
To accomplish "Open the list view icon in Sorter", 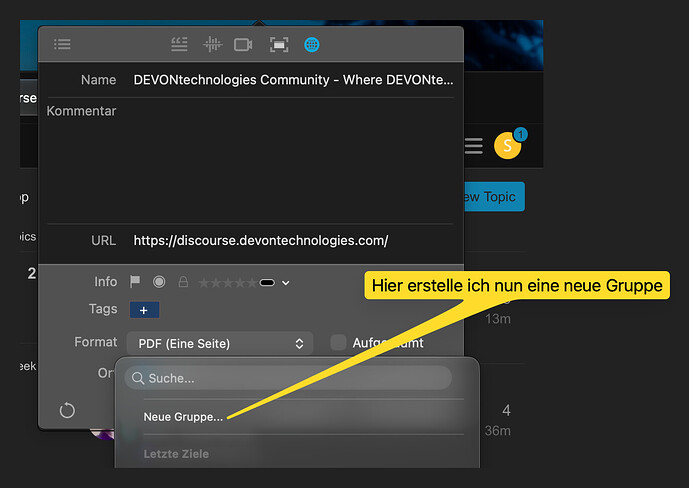I will pos(62,44).
